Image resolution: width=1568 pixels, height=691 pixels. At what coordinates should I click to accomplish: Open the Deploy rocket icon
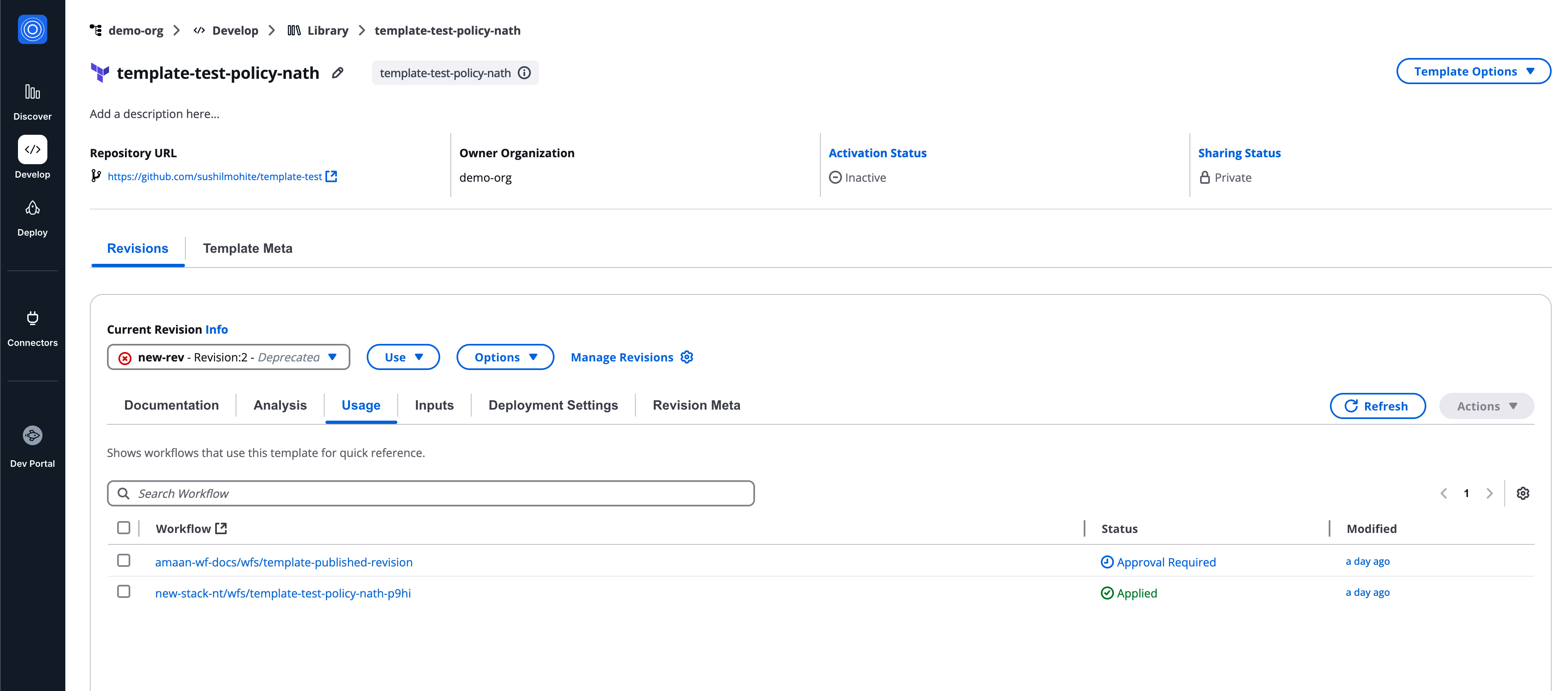tap(32, 209)
